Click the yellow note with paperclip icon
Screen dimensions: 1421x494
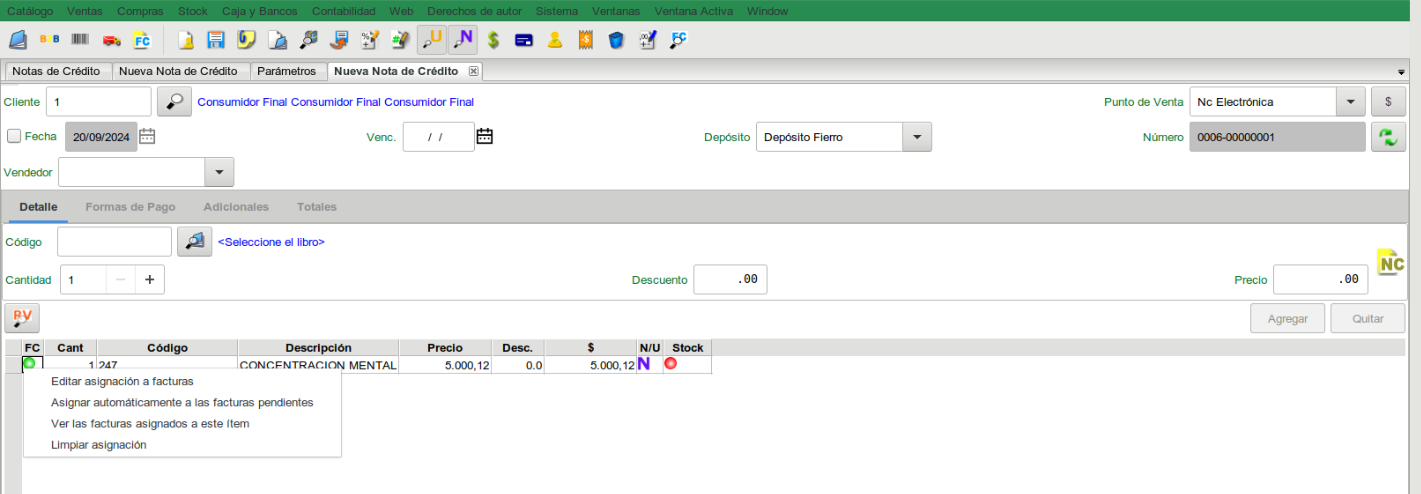point(246,40)
